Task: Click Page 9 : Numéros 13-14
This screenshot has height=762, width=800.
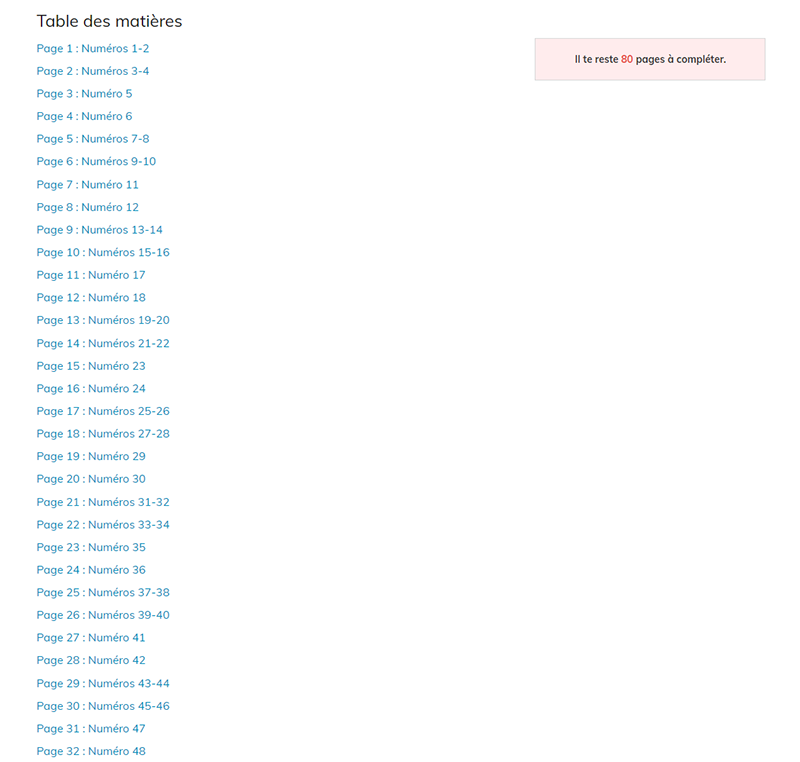Action: (x=99, y=230)
